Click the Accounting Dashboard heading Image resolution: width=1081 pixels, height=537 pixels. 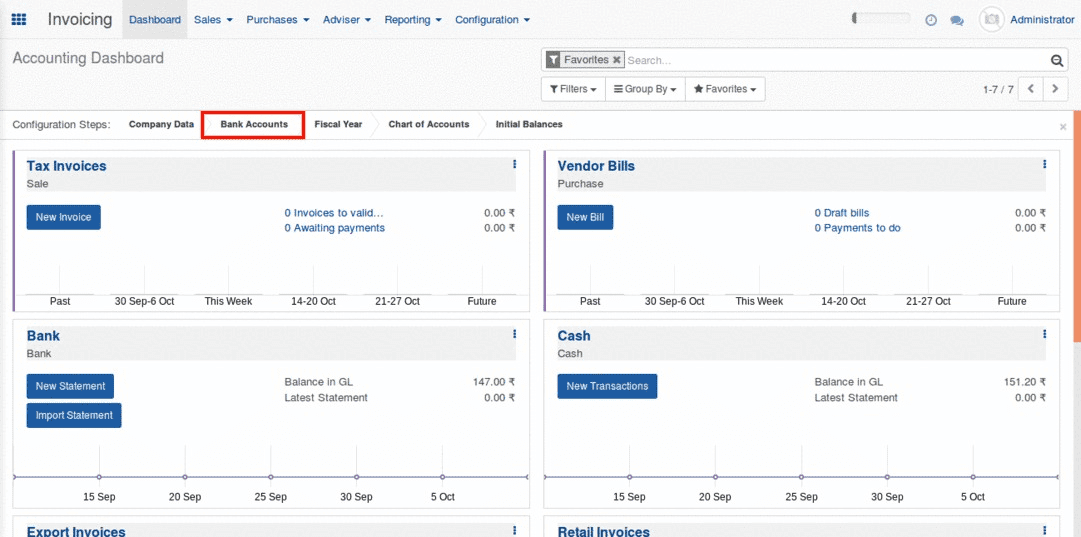(x=88, y=58)
